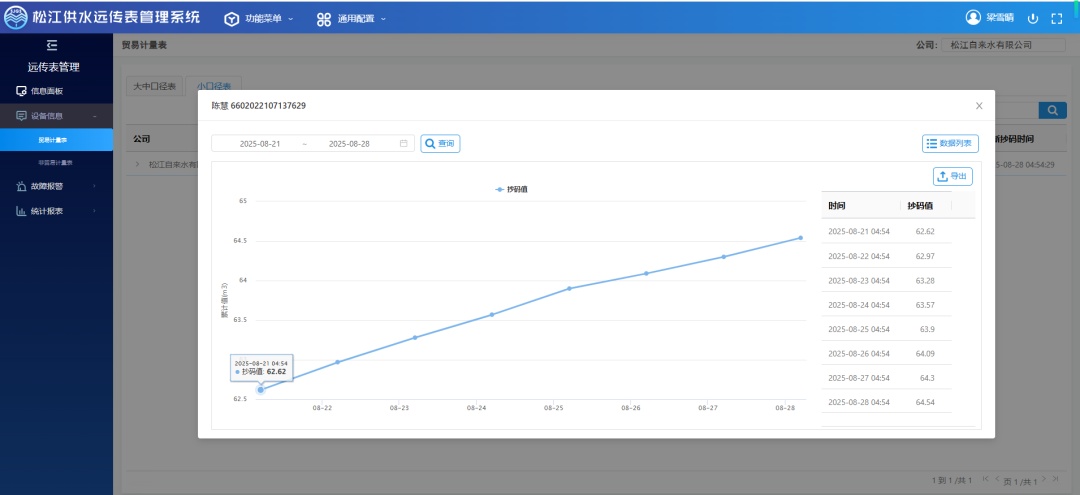Select row 2025-08-25 04:54
Viewport: 1080px width, 495px height.
click(886, 329)
